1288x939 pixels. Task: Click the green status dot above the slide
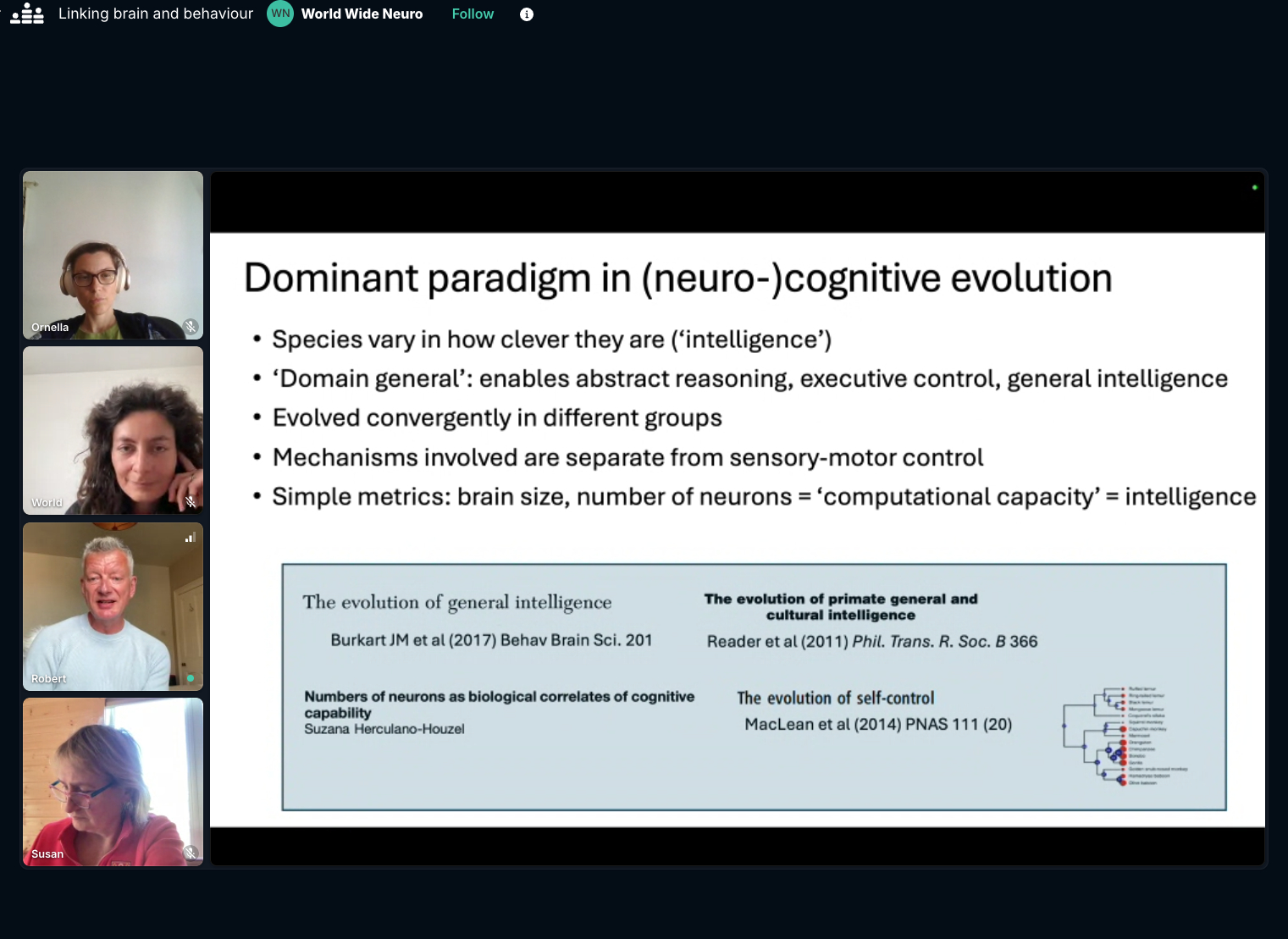[1254, 187]
